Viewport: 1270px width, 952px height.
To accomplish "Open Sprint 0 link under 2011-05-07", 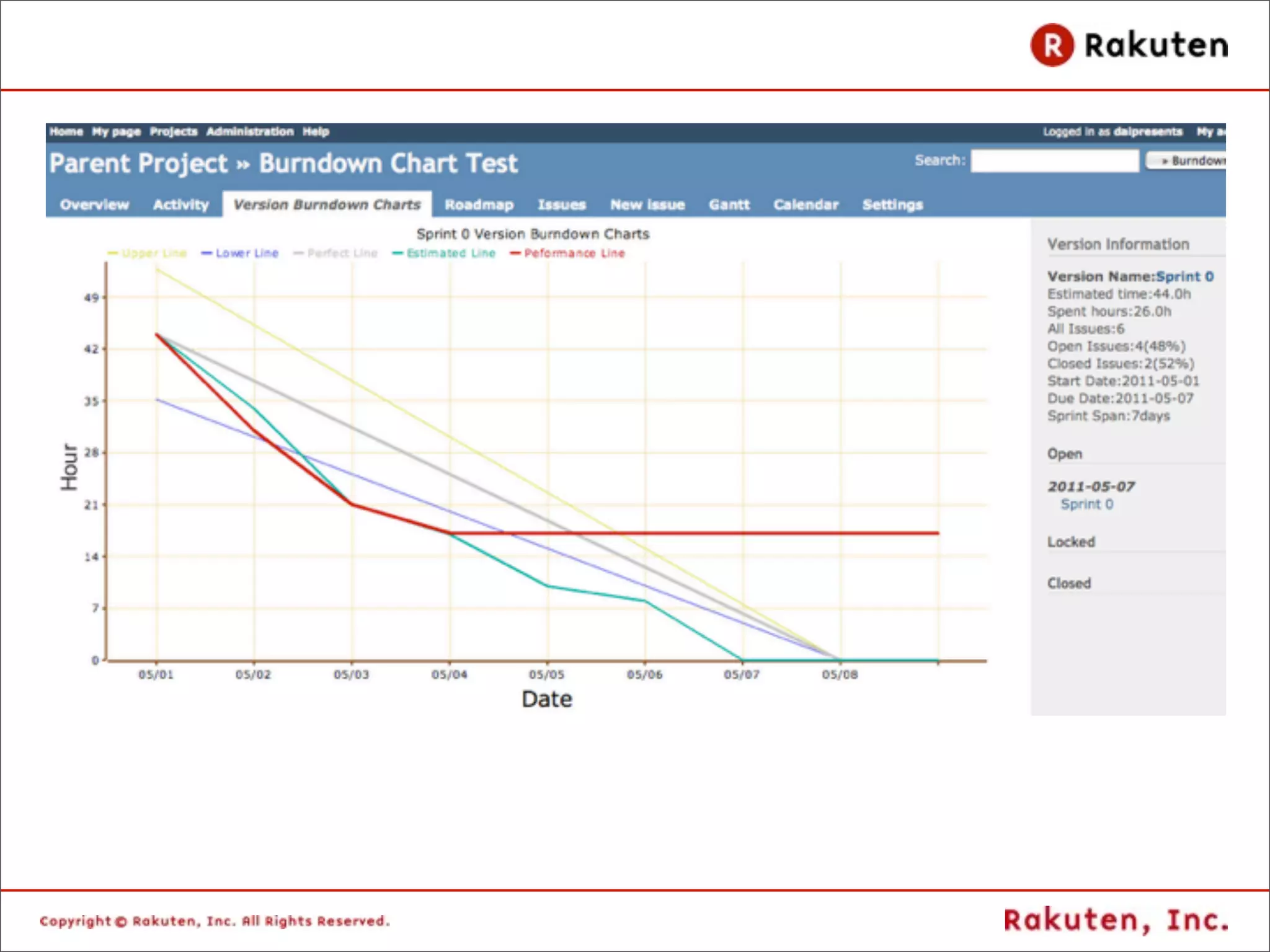I will (x=1086, y=504).
